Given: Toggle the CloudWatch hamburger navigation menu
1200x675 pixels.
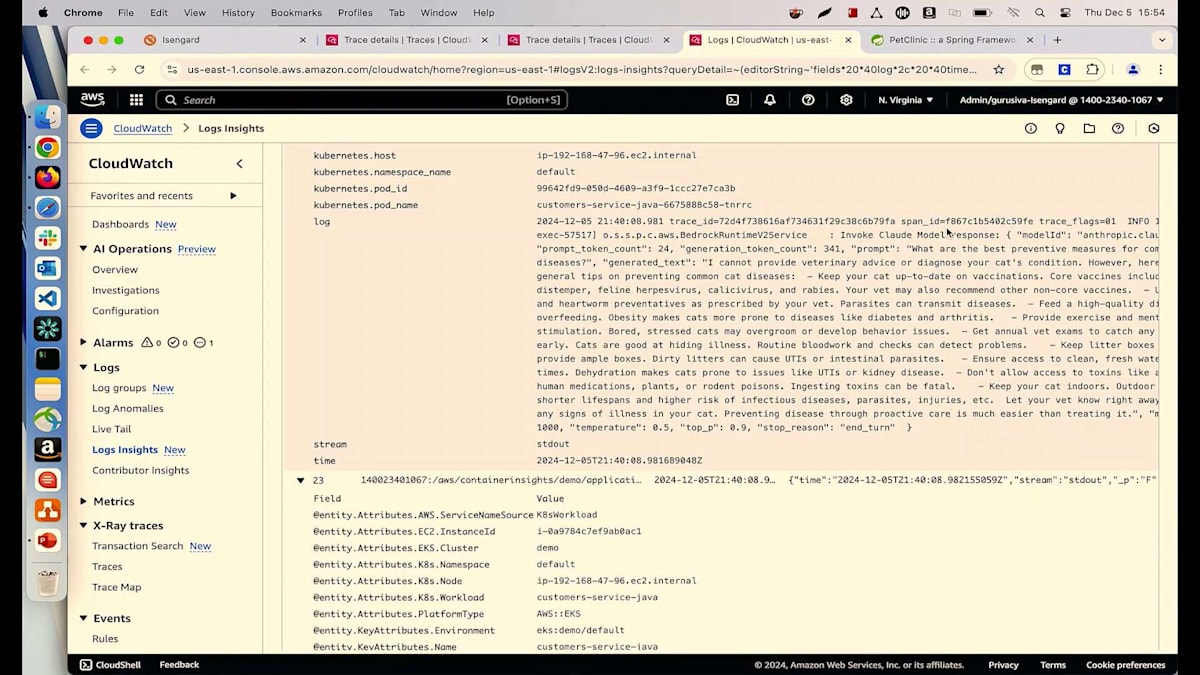Looking at the screenshot, I should [x=91, y=128].
